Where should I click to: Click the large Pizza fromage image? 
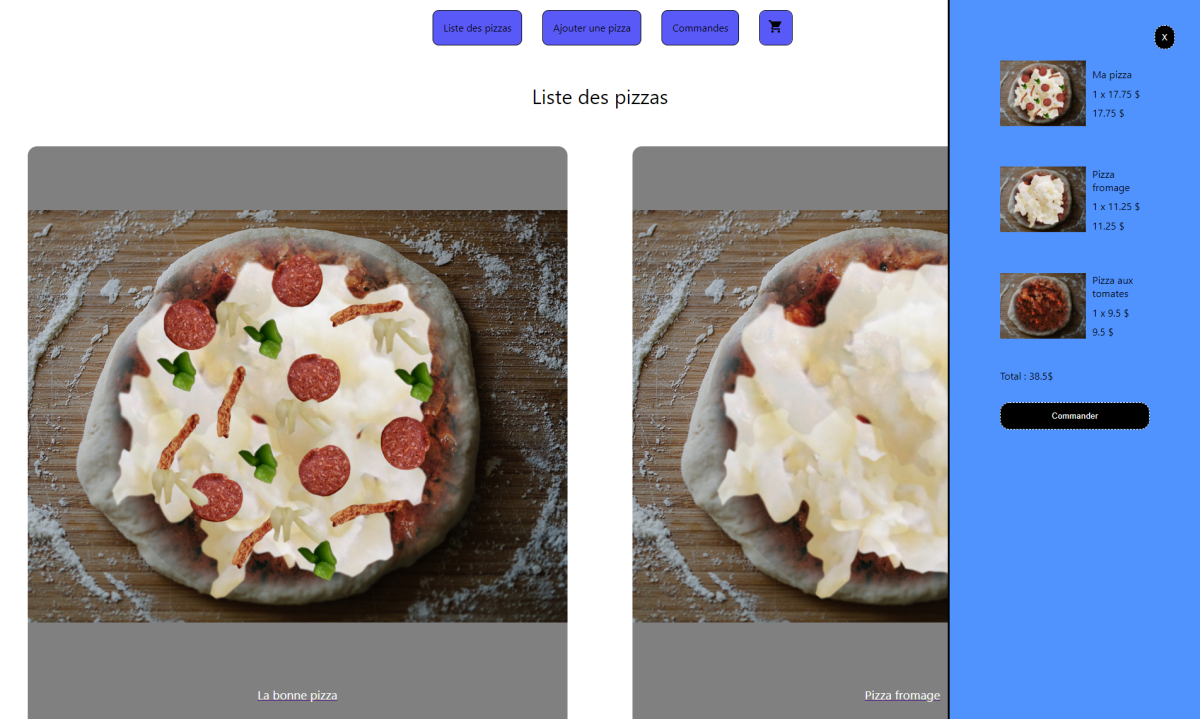pos(790,416)
